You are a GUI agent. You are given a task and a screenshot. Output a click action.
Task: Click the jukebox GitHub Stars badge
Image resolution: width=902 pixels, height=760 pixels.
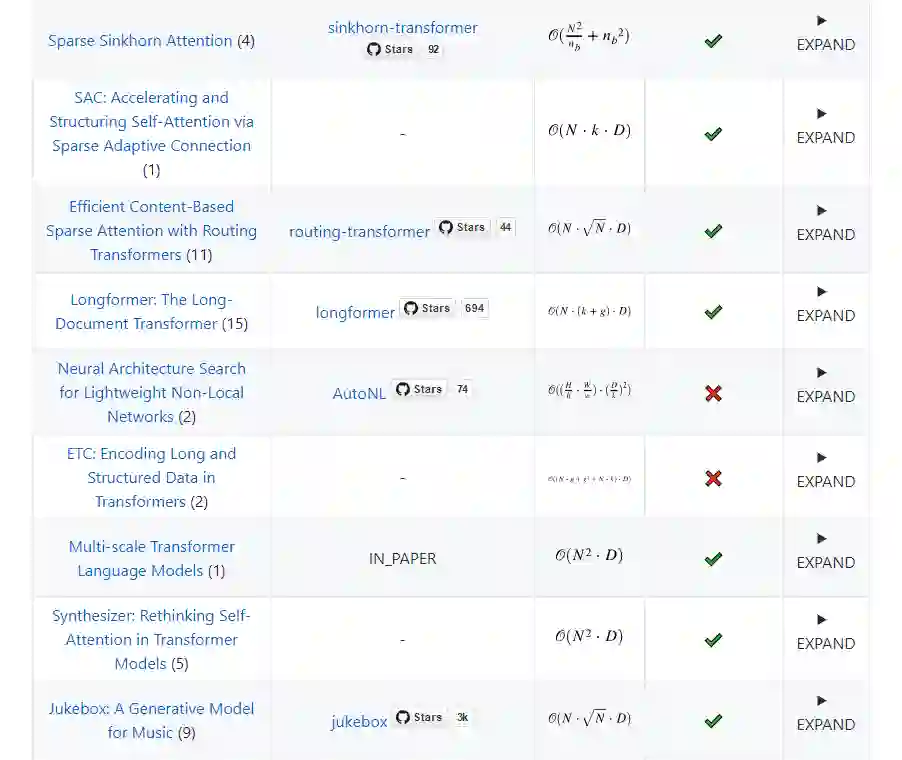coord(433,717)
